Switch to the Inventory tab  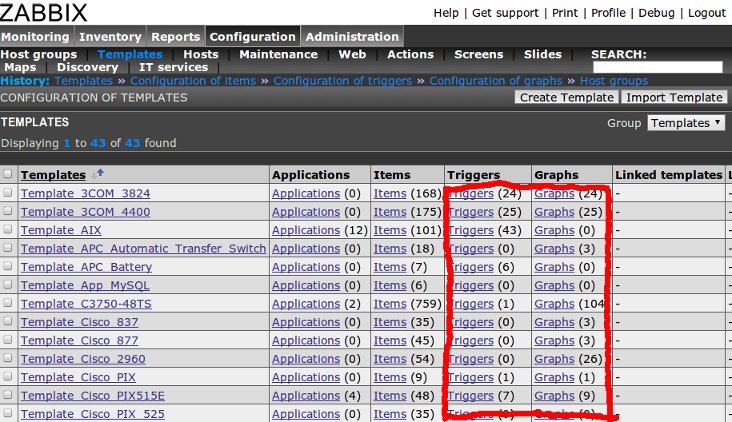[110, 36]
